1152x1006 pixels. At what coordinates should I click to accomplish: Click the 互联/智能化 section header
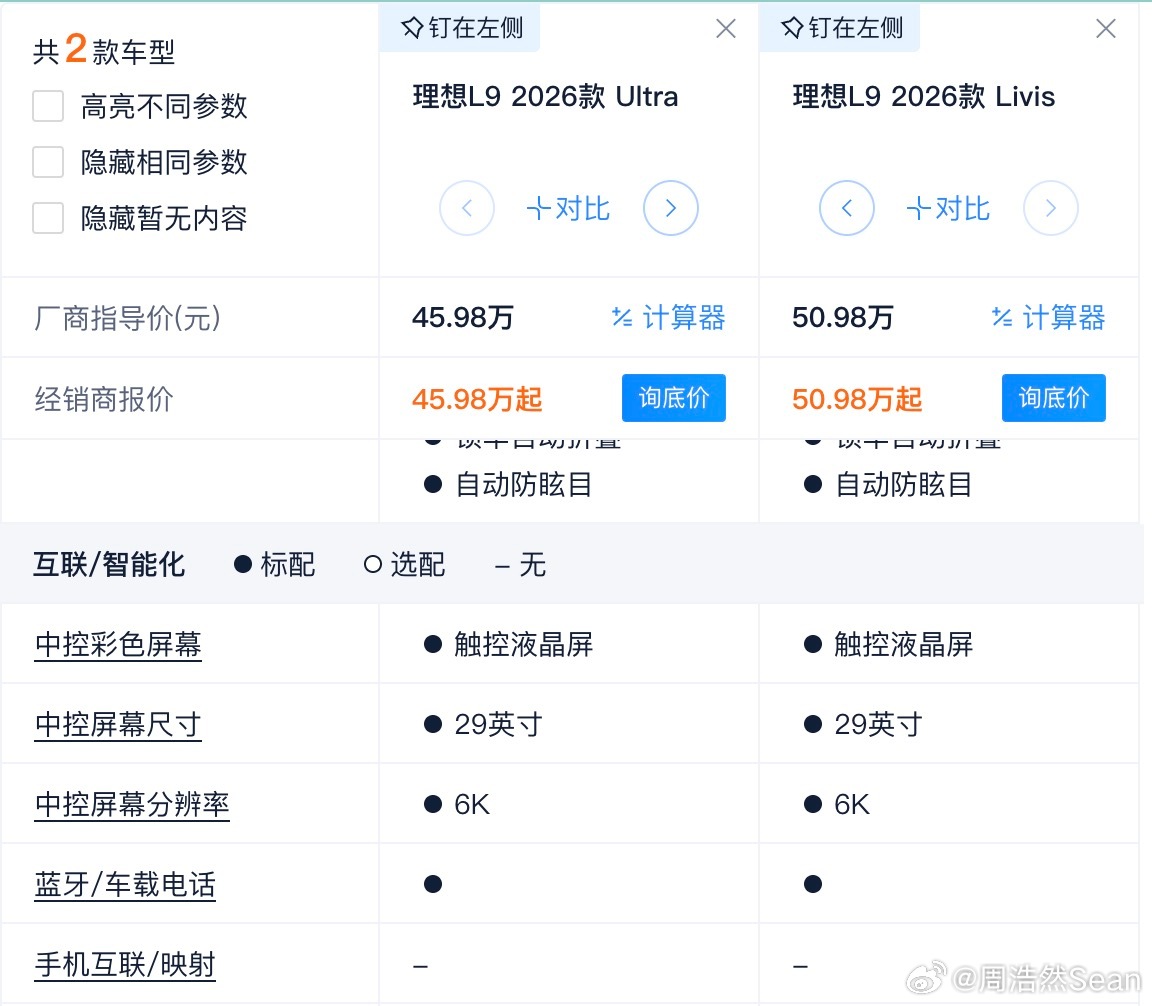(109, 564)
